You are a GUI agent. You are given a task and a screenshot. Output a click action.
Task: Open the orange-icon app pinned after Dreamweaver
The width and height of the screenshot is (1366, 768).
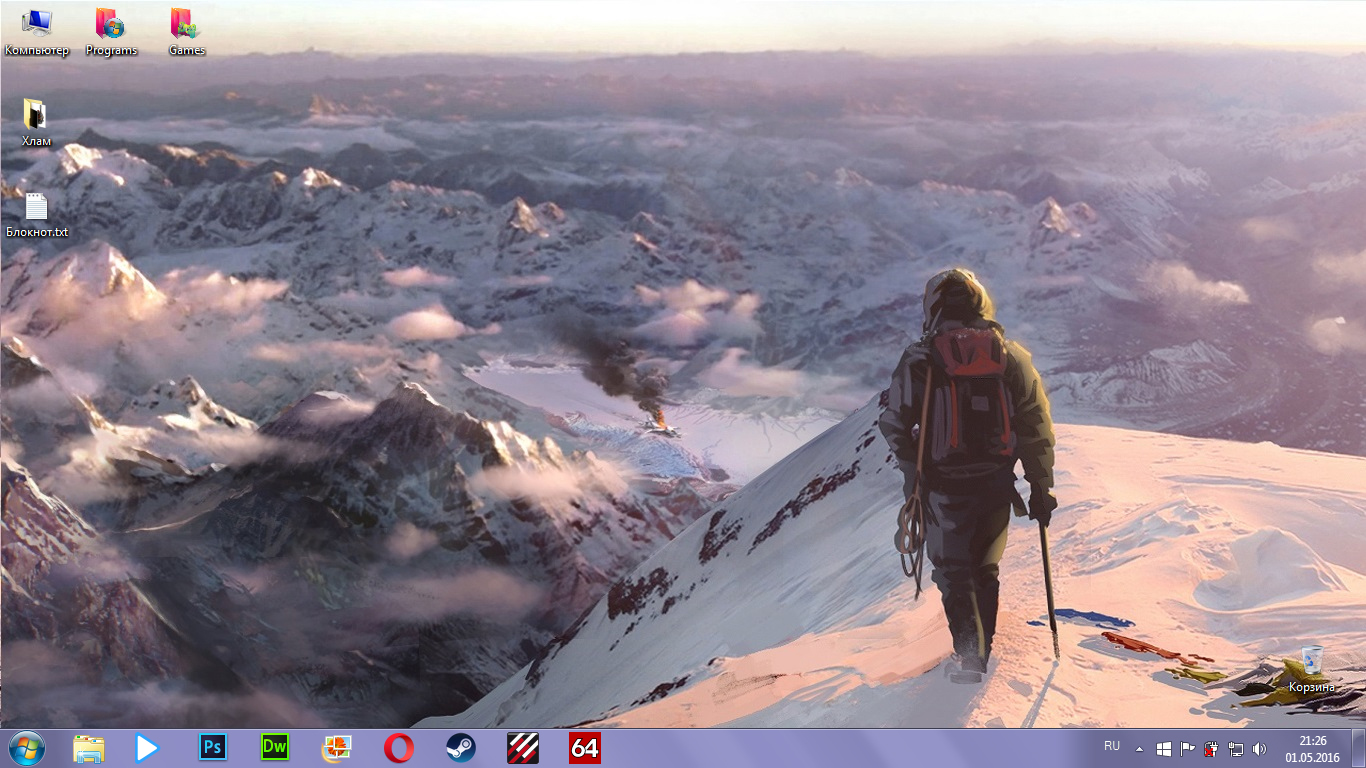tap(337, 748)
